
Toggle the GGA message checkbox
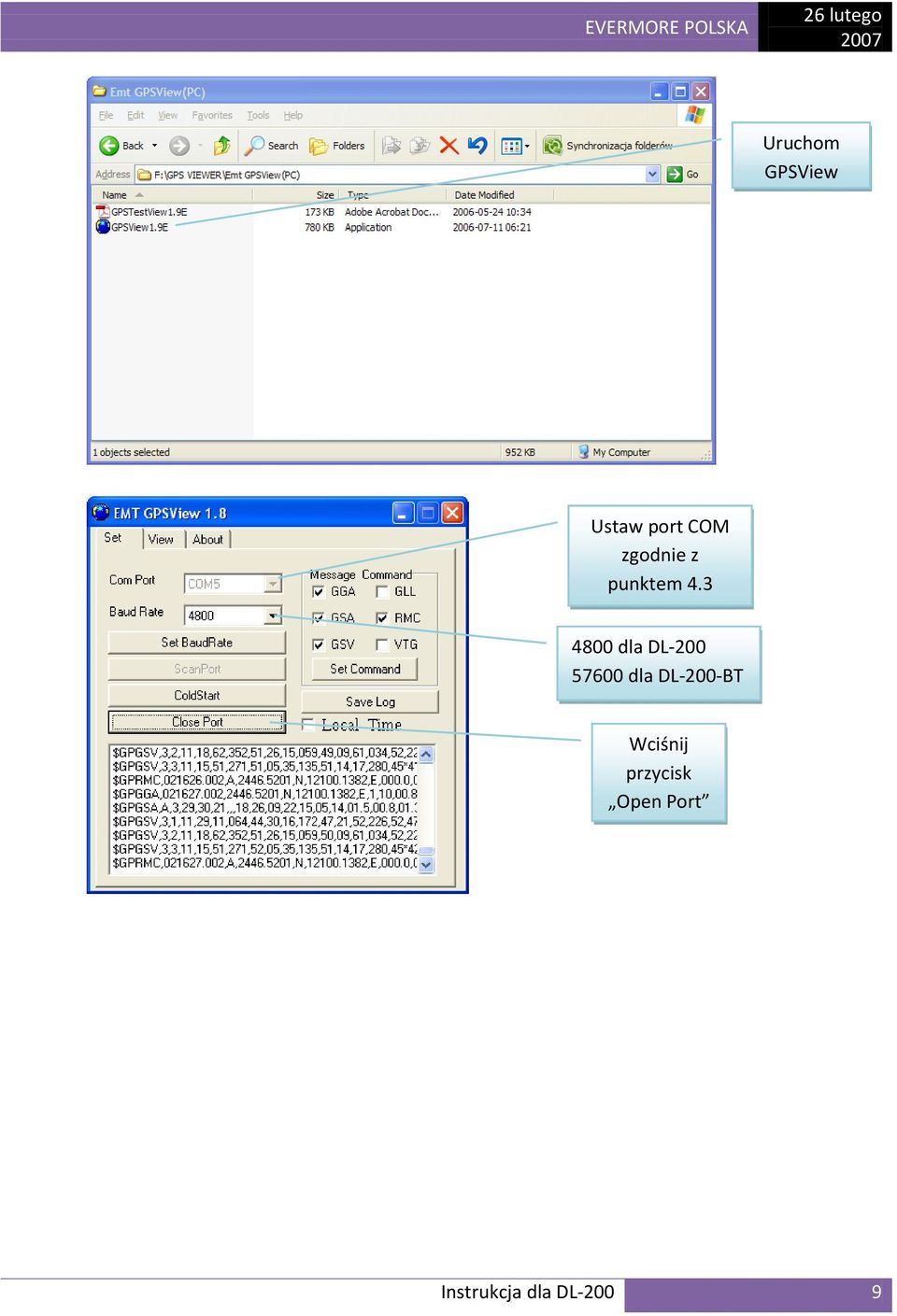point(318,592)
